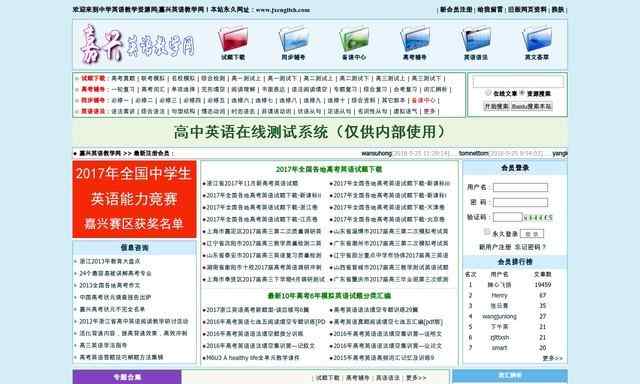Open 新会员注册 in top bar
The image size is (640, 384).
click(x=456, y=9)
